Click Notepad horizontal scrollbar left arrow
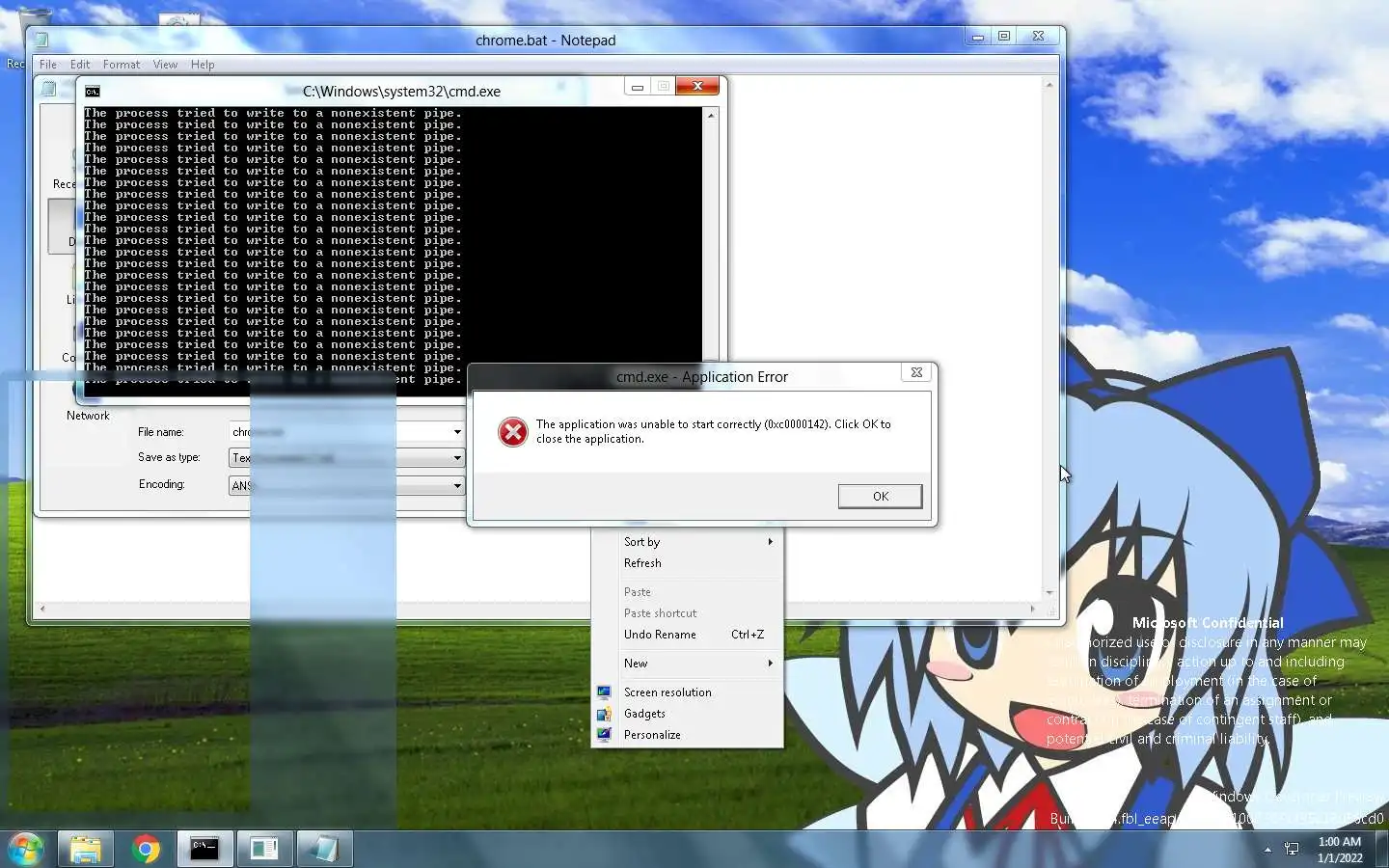This screenshot has height=868, width=1389. [41, 609]
